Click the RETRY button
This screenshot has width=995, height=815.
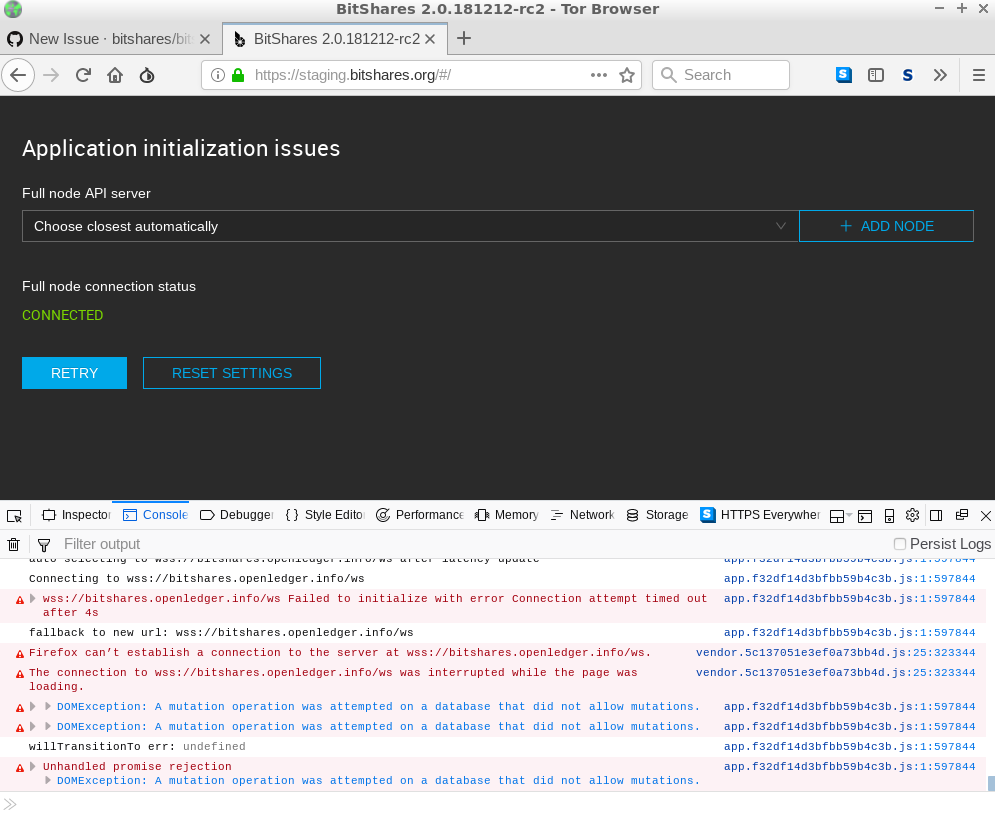click(74, 373)
